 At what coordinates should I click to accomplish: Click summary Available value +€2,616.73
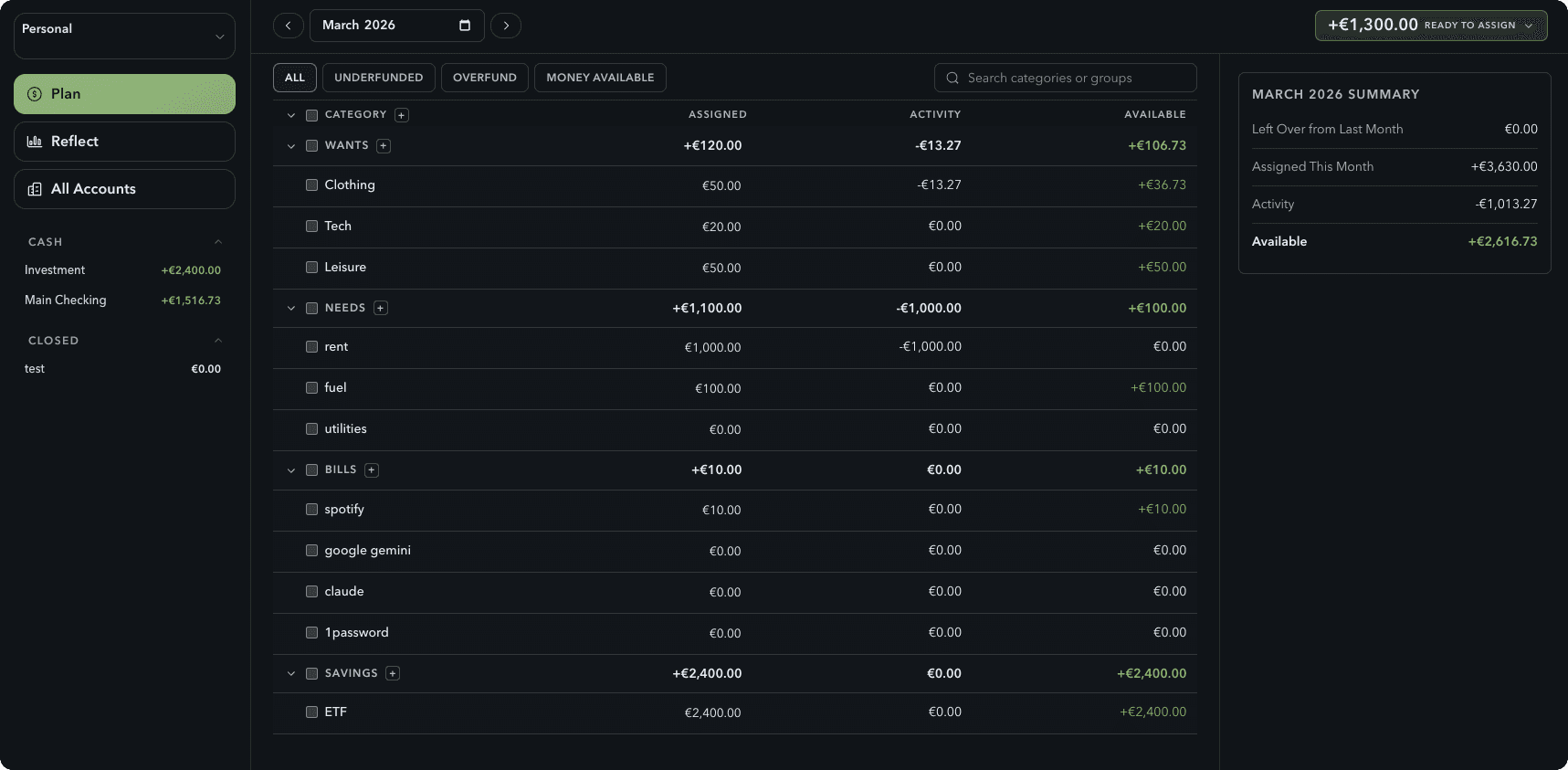[x=1503, y=241]
